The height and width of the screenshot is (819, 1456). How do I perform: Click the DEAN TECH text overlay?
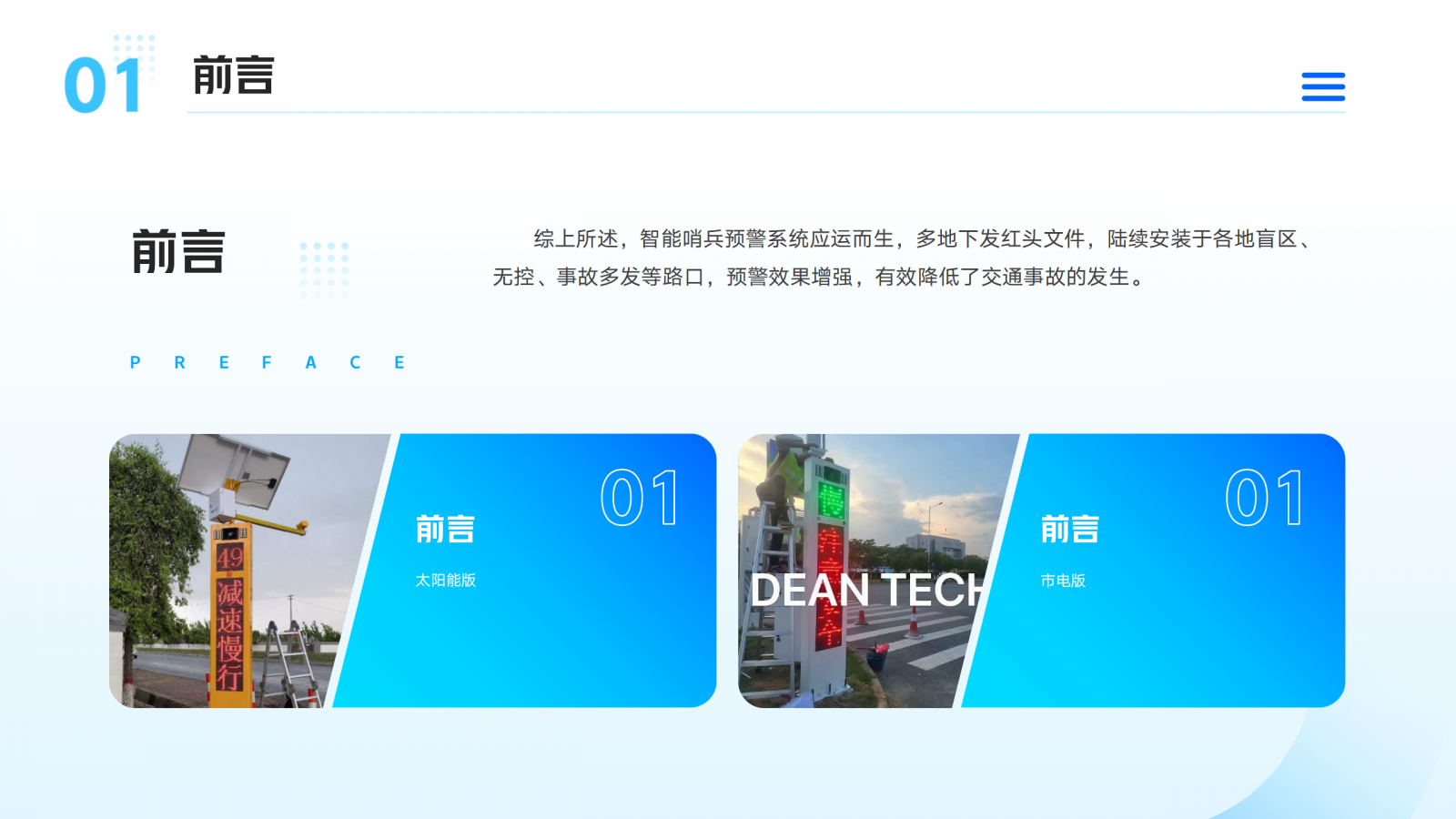[x=869, y=590]
